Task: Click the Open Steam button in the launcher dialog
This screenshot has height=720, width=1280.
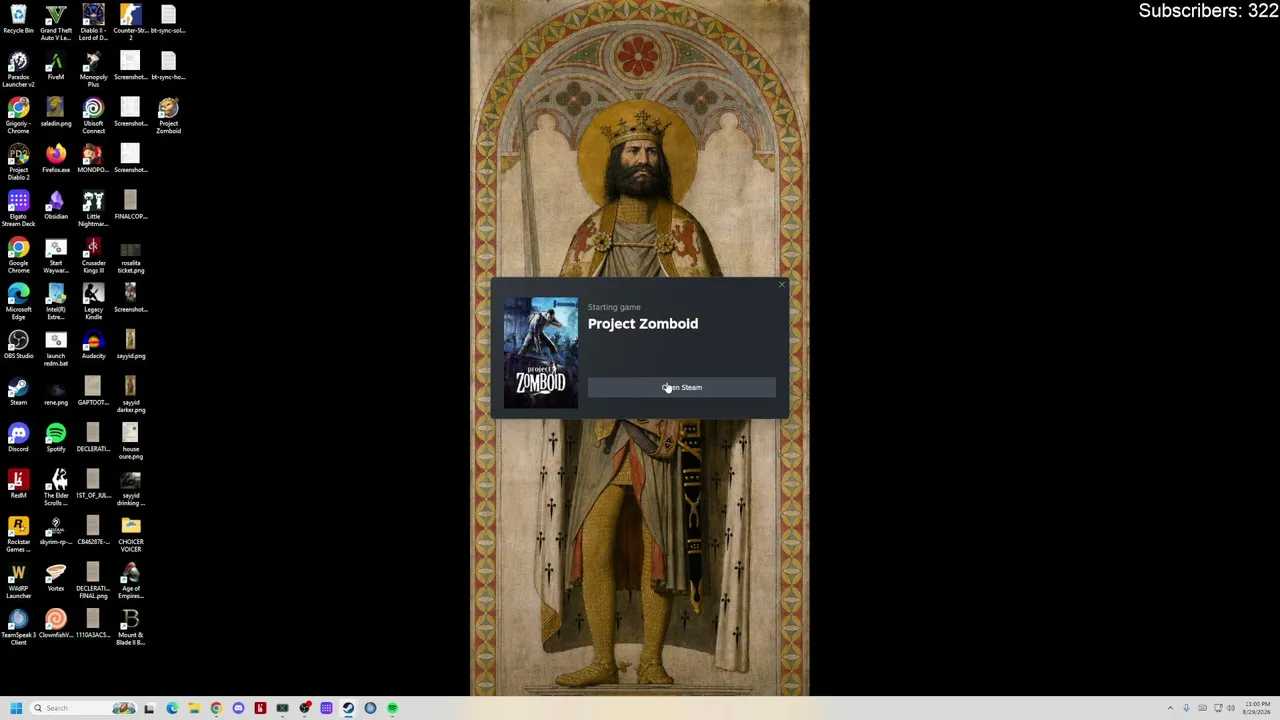Action: (x=681, y=387)
